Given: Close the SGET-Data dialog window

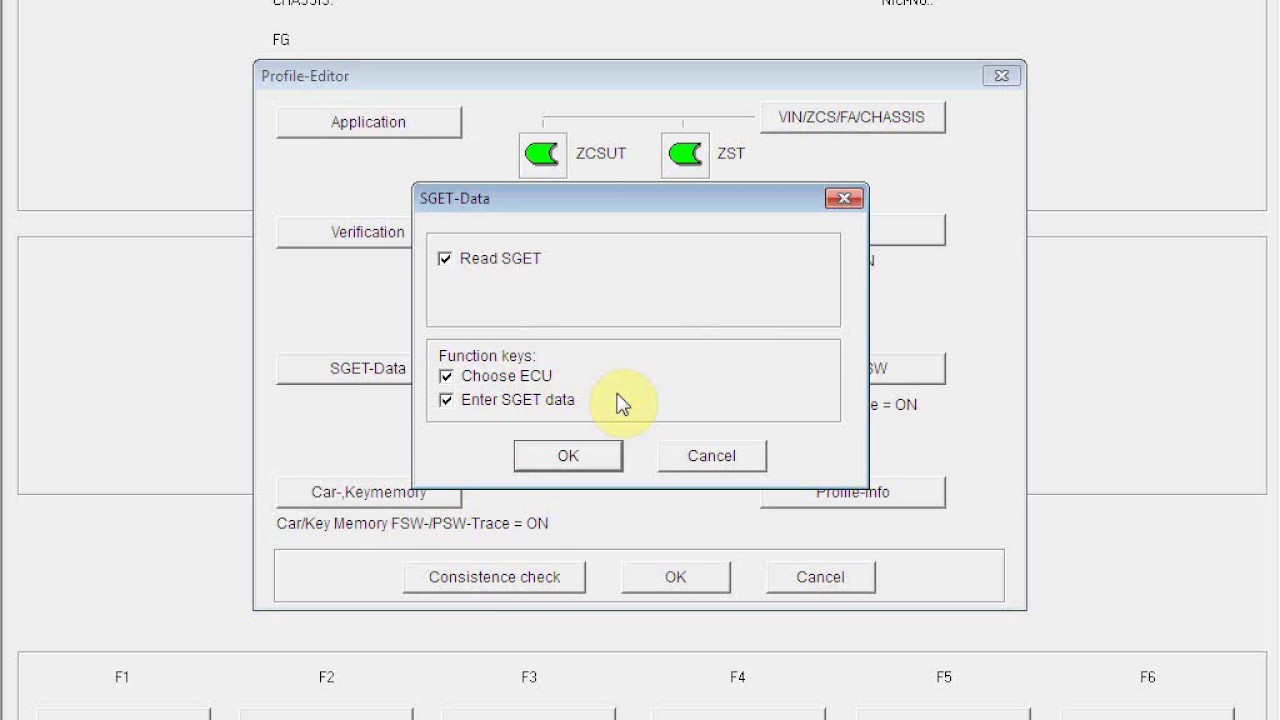Looking at the screenshot, I should coord(844,198).
